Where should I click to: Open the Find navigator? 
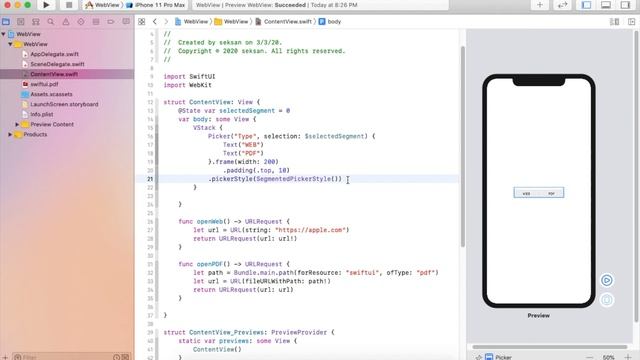pos(51,22)
